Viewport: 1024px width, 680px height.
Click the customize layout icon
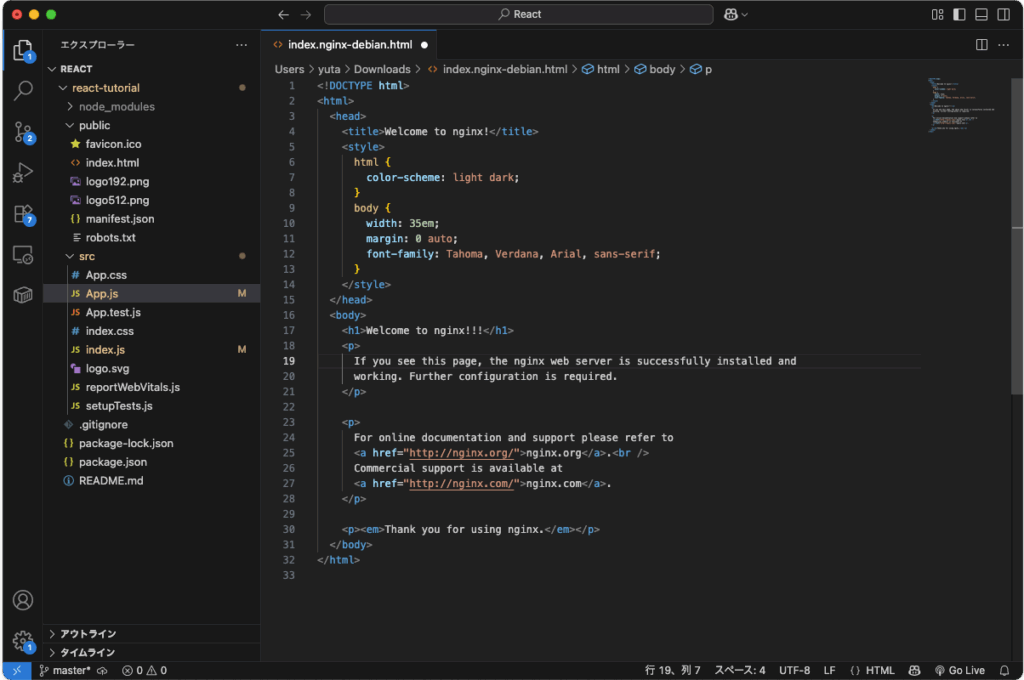click(x=937, y=14)
